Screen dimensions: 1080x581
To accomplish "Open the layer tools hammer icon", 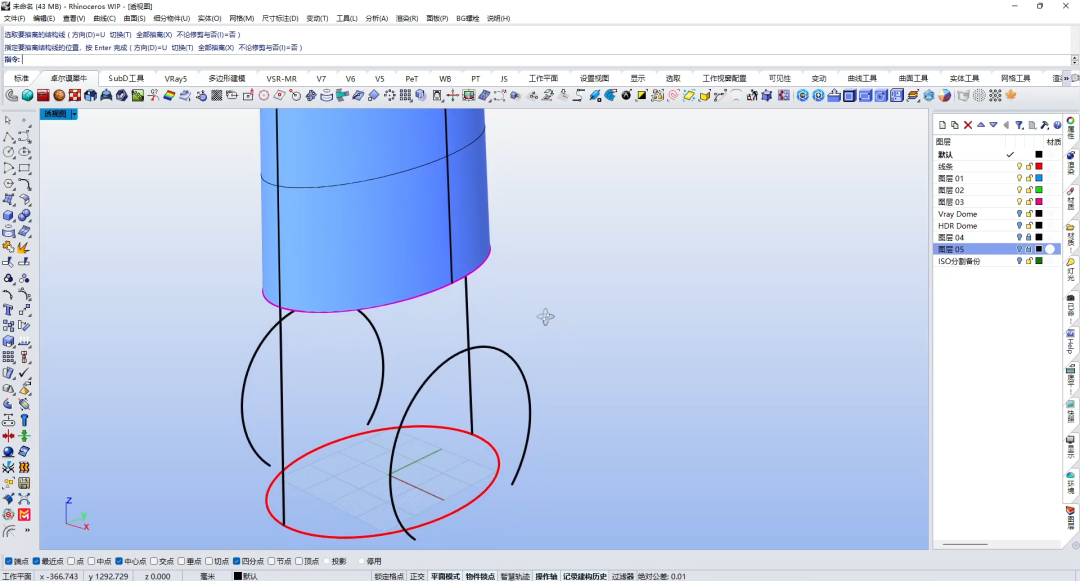I will pyautogui.click(x=1045, y=125).
